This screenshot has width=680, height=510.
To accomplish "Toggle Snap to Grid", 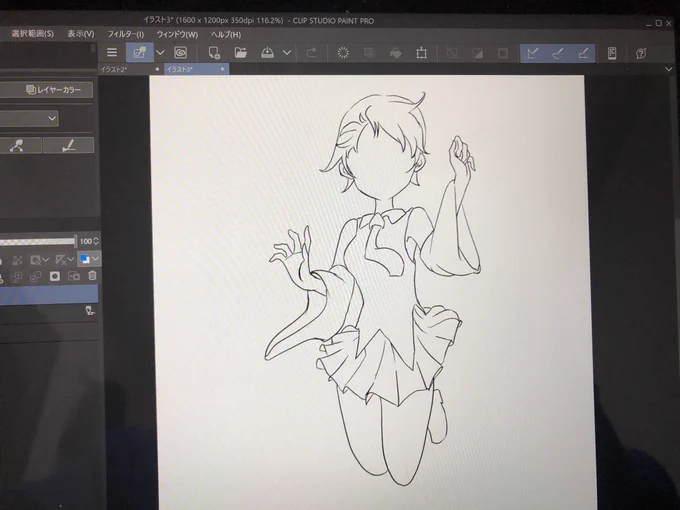I will tap(583, 53).
